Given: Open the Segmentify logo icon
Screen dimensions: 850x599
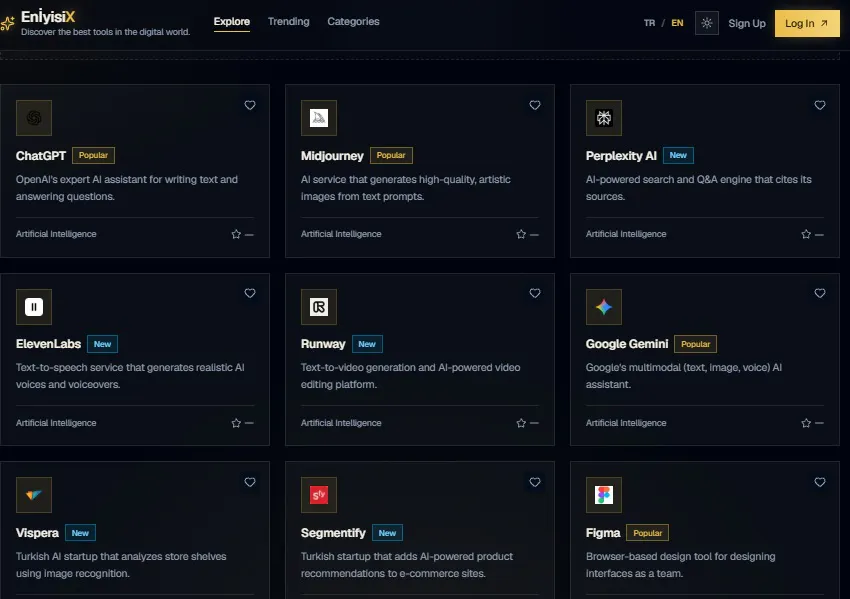Looking at the screenshot, I should pyautogui.click(x=319, y=495).
